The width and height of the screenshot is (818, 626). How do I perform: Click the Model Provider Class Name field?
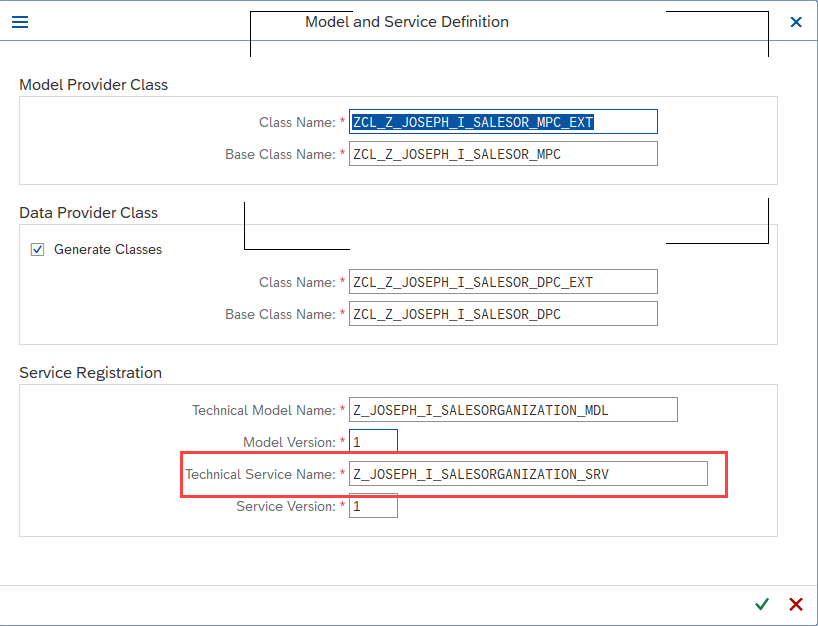503,122
